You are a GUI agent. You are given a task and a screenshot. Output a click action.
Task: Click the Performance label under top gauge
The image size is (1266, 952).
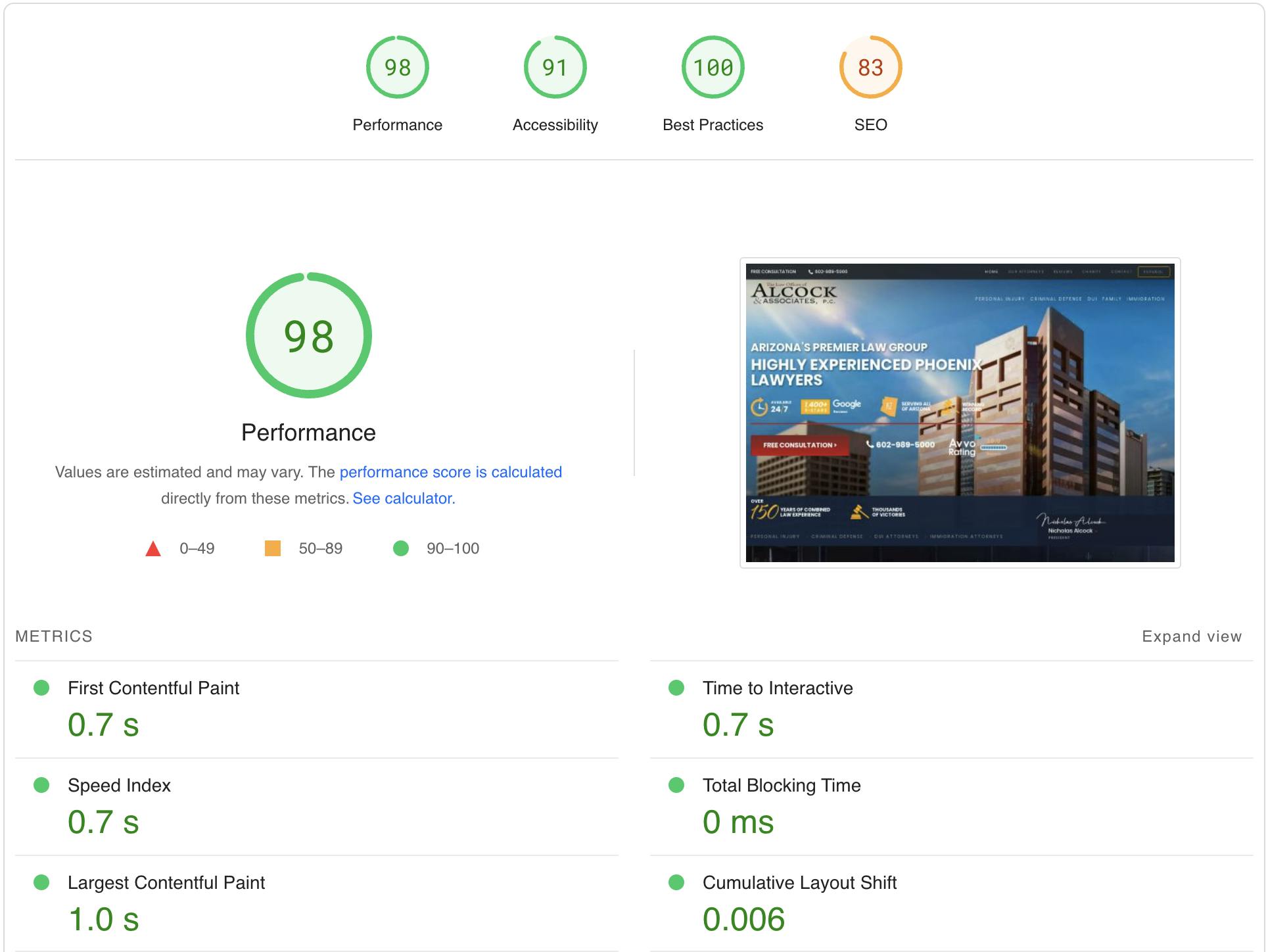click(x=397, y=125)
